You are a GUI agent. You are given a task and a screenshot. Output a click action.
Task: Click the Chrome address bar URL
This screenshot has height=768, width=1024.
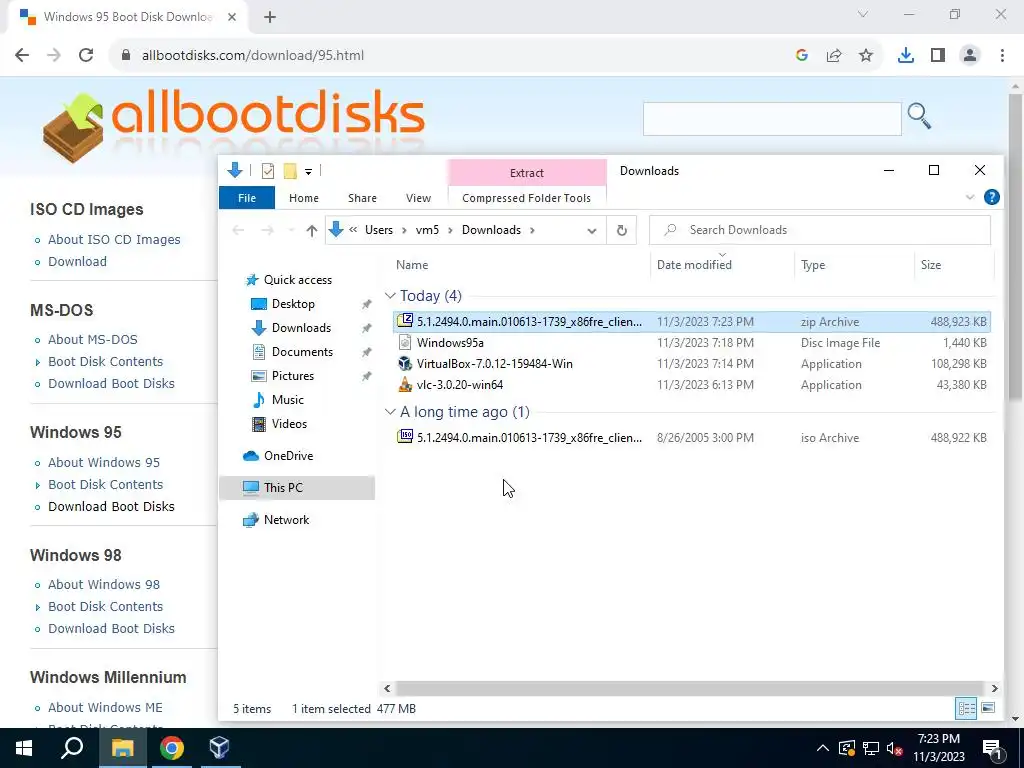(253, 56)
